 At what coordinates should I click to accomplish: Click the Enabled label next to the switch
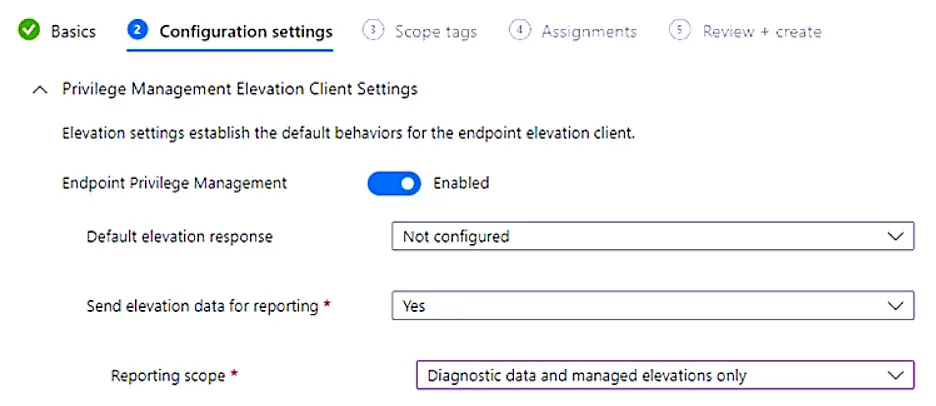tap(461, 183)
